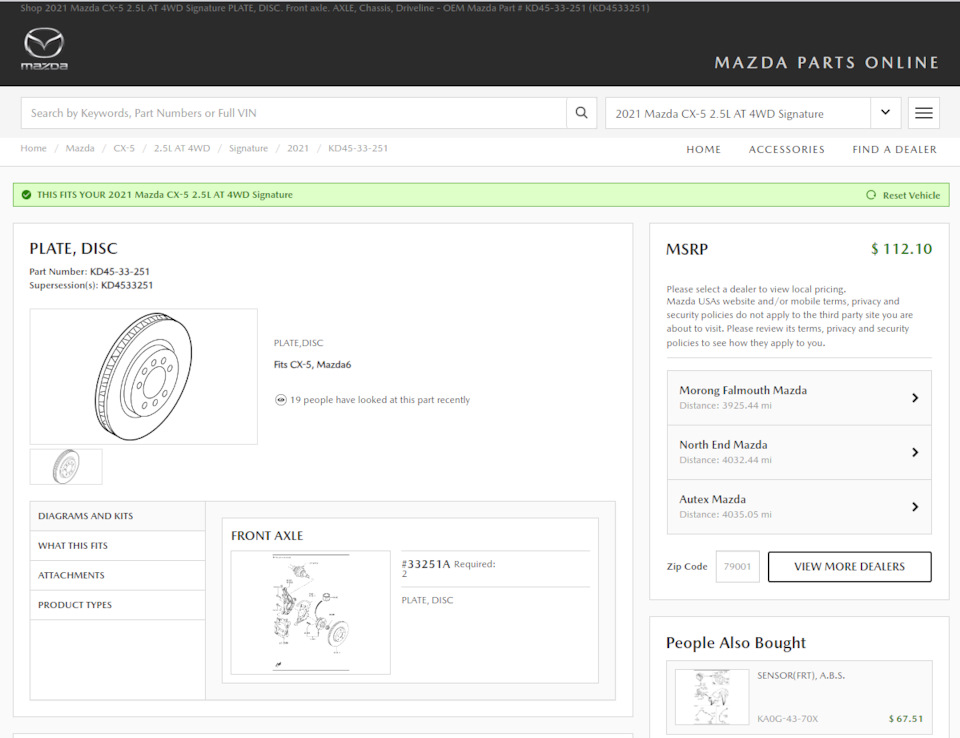Open Autex Mazda dealer details

coord(915,507)
